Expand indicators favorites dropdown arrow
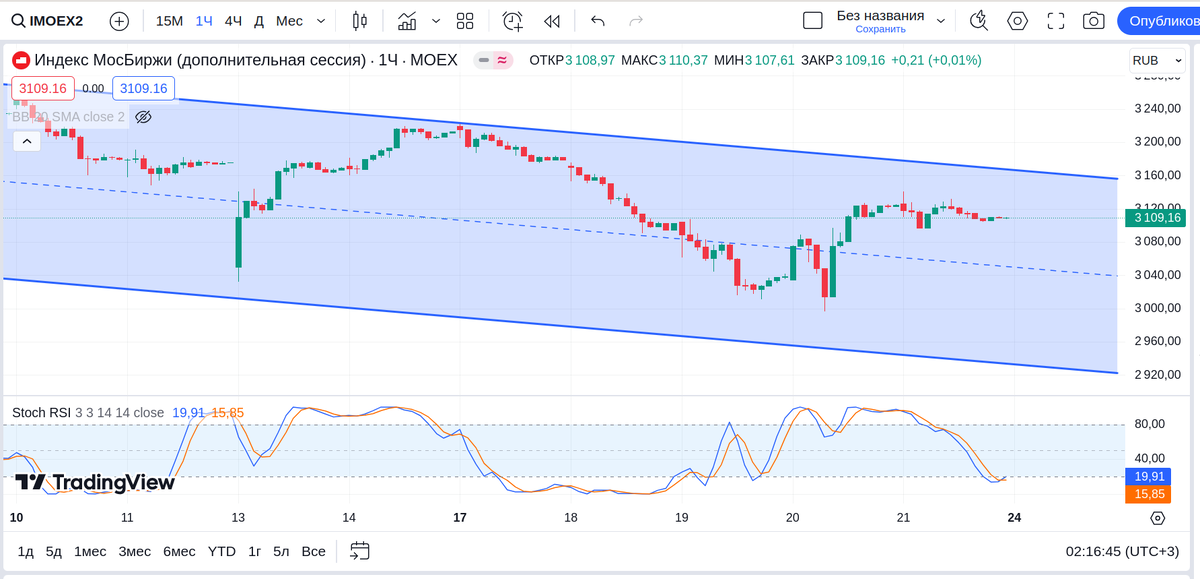The image size is (1200, 579). (x=436, y=20)
